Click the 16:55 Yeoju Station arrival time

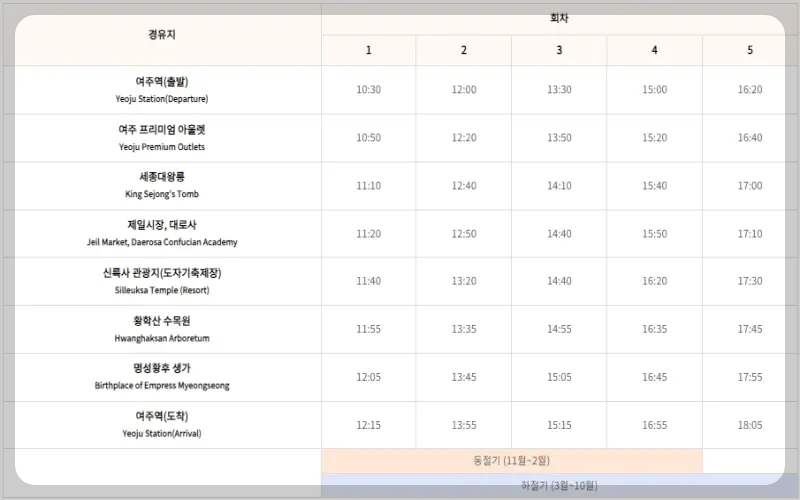(655, 425)
